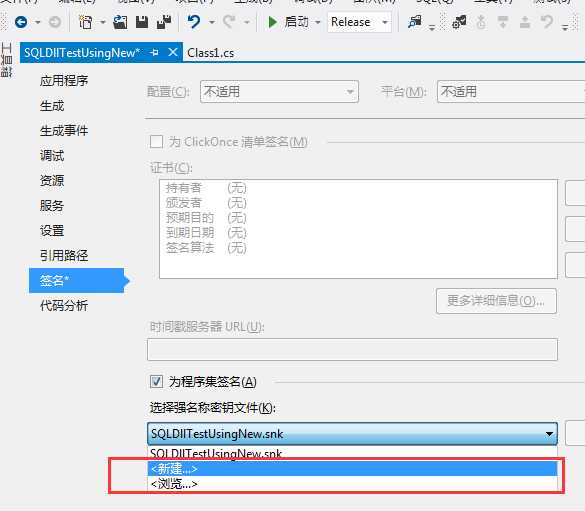Open the 设置 property page
The image size is (585, 511).
(x=52, y=231)
